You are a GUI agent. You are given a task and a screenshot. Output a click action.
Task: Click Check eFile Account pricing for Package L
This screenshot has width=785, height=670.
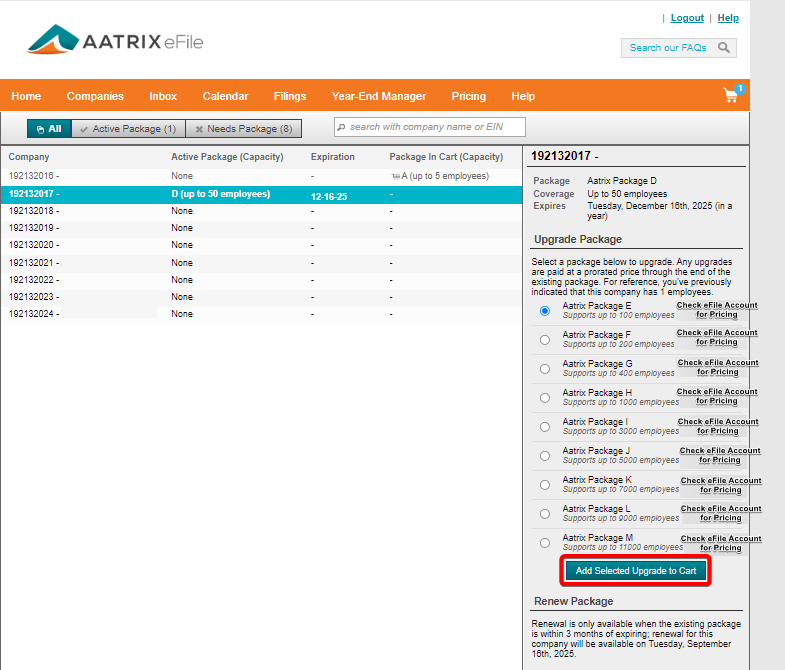click(721, 513)
